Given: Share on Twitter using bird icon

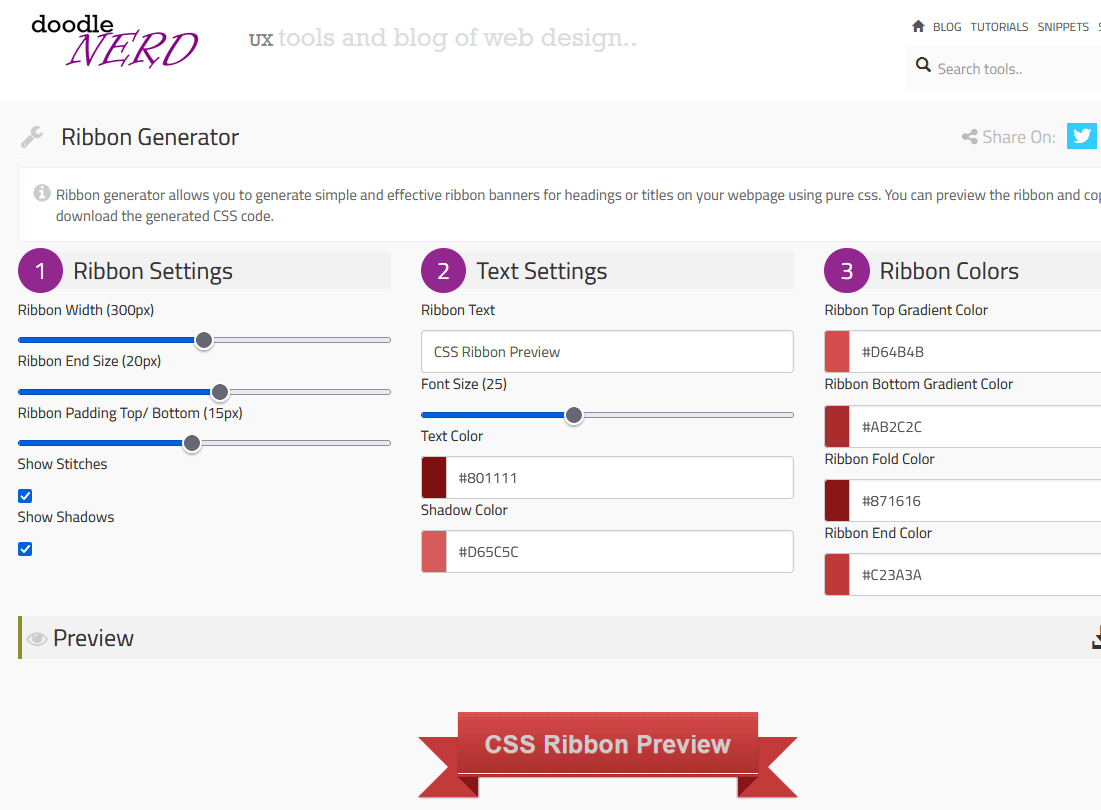Looking at the screenshot, I should point(1081,137).
